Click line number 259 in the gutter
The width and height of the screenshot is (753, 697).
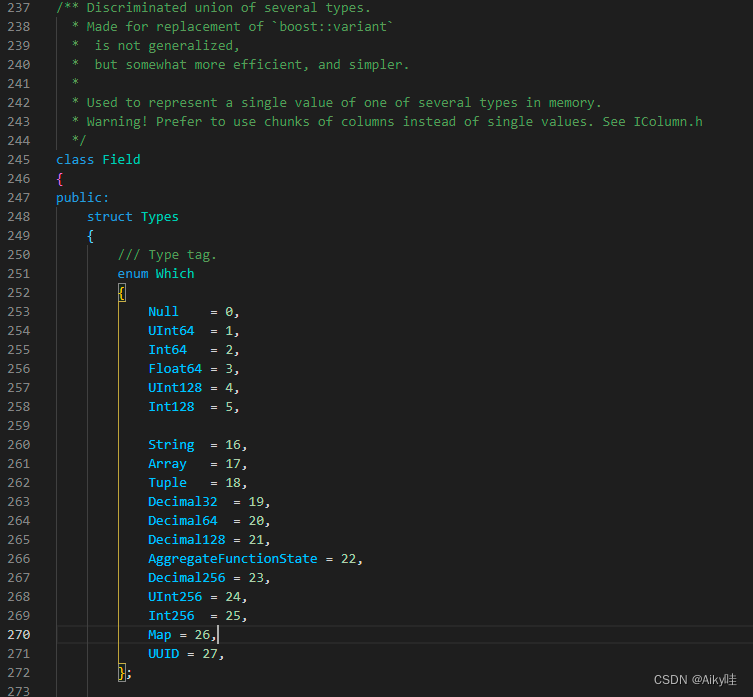point(19,426)
